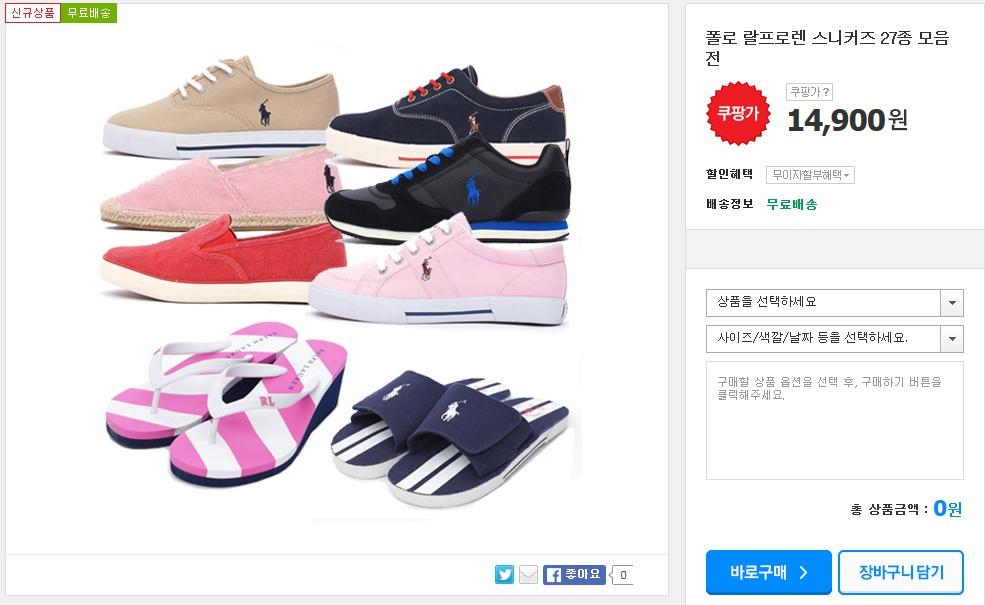Click the navy striped slide sandals image
The width and height of the screenshot is (985, 605).
(x=450, y=437)
